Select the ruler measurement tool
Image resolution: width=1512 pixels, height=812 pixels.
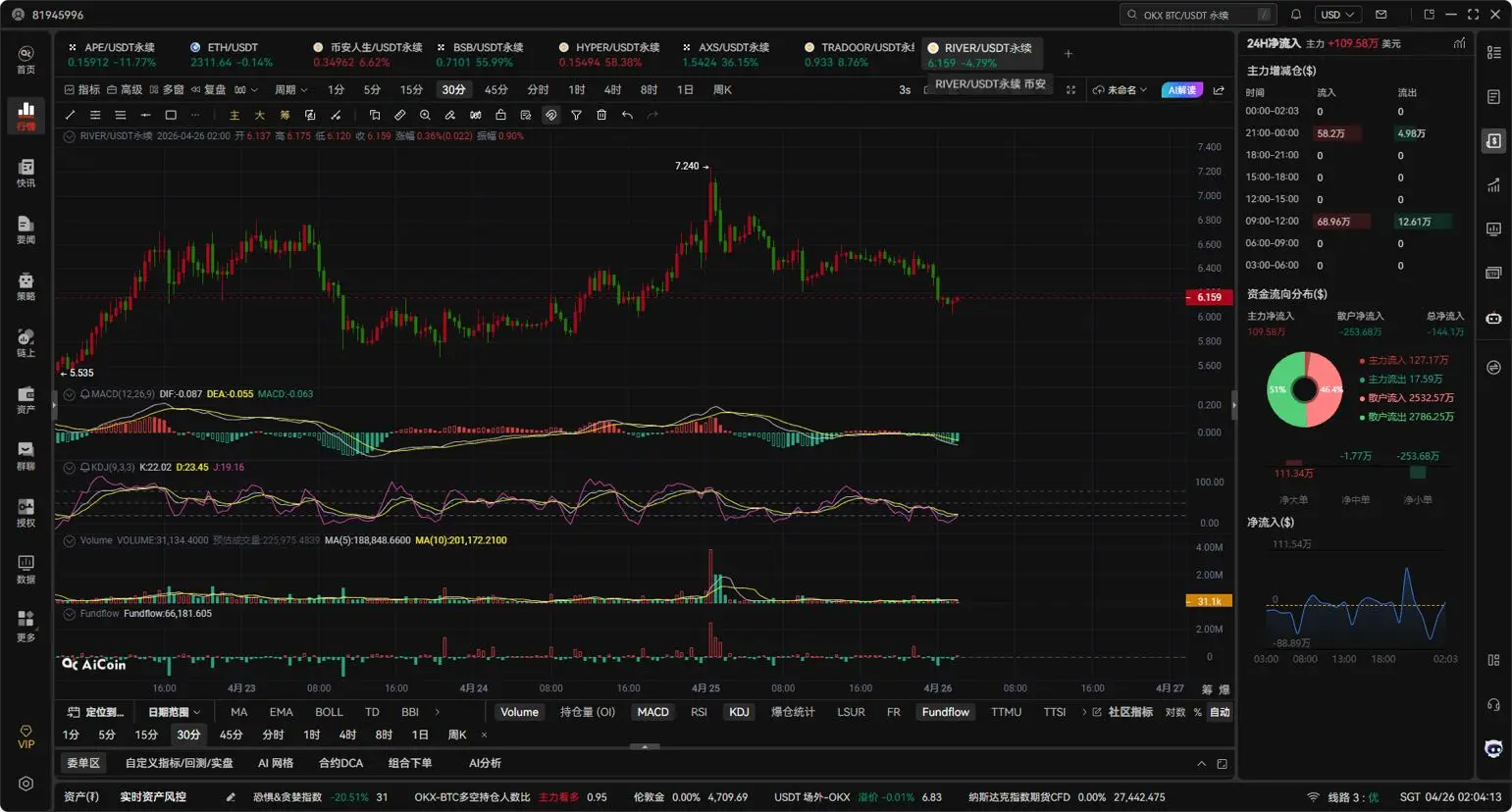399,115
